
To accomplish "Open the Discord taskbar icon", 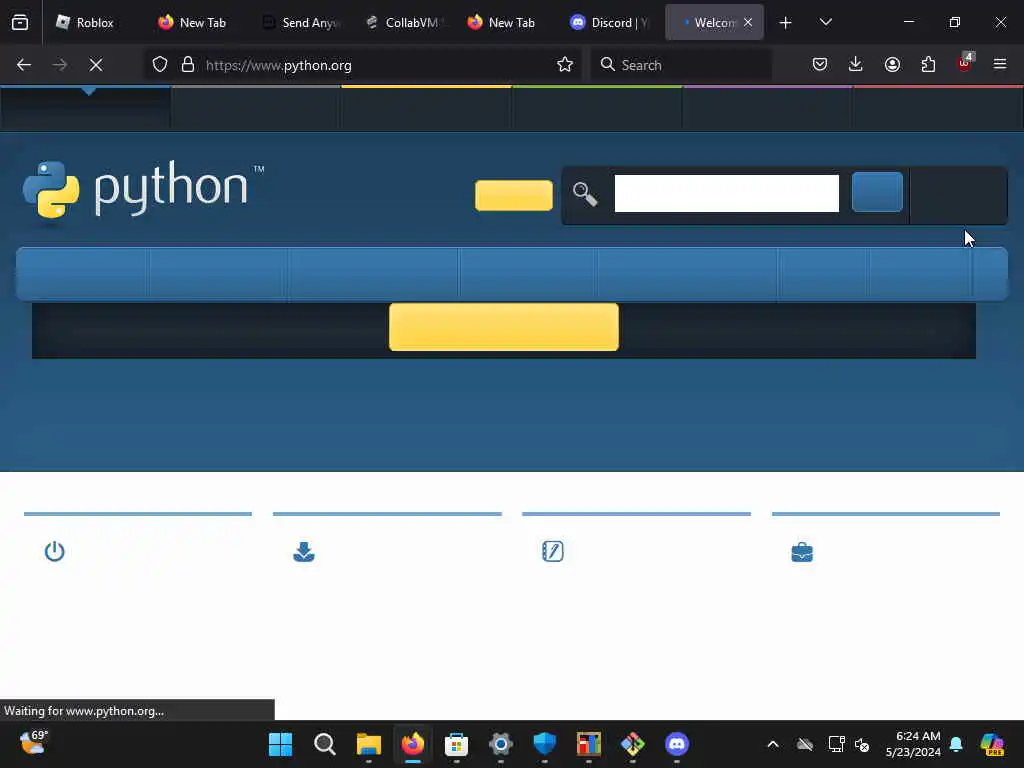I will [x=677, y=744].
